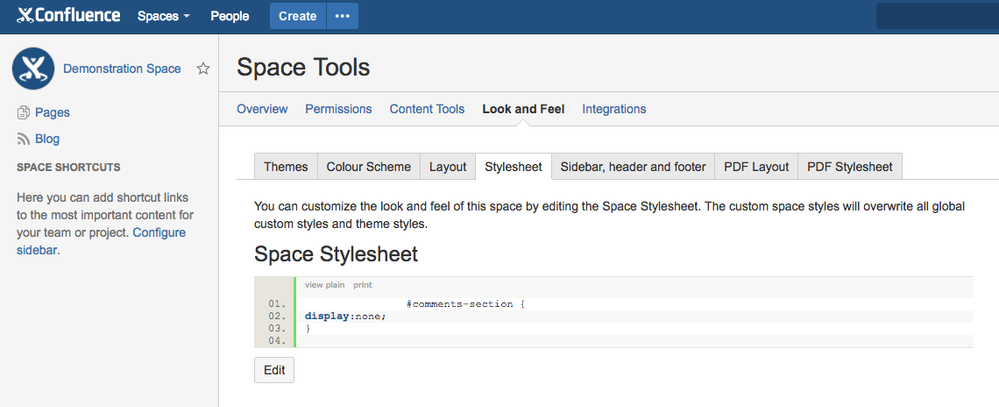The height and width of the screenshot is (407, 999).
Task: Select the Integrations tab
Action: tap(614, 109)
